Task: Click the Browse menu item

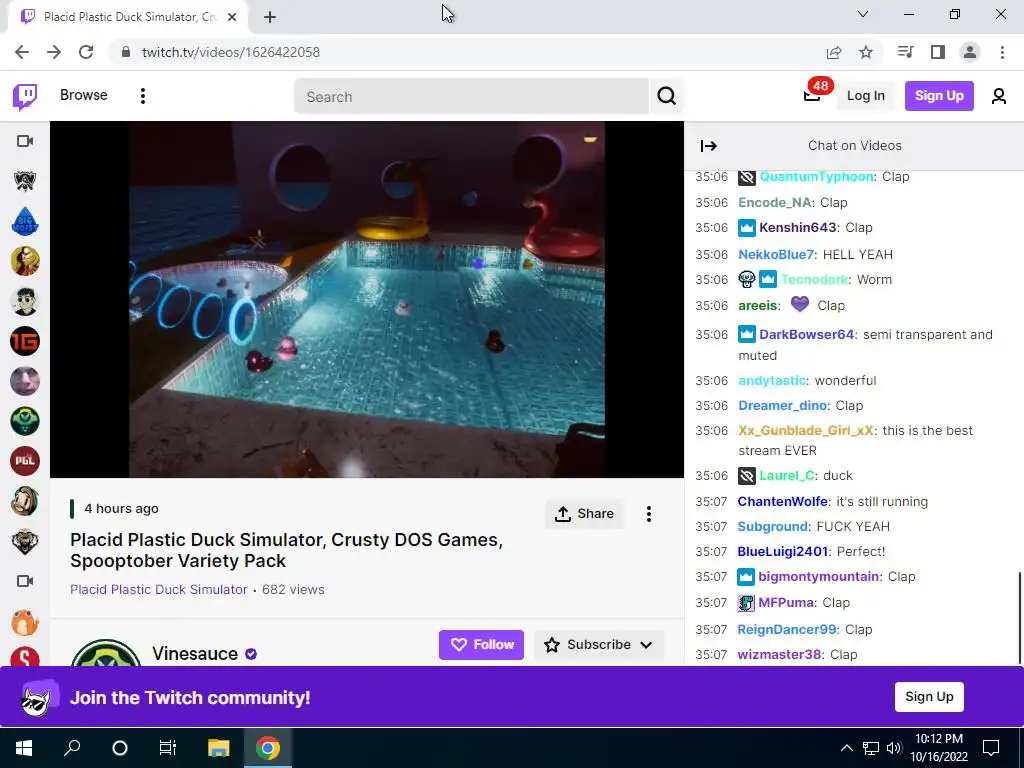Action: [x=84, y=95]
